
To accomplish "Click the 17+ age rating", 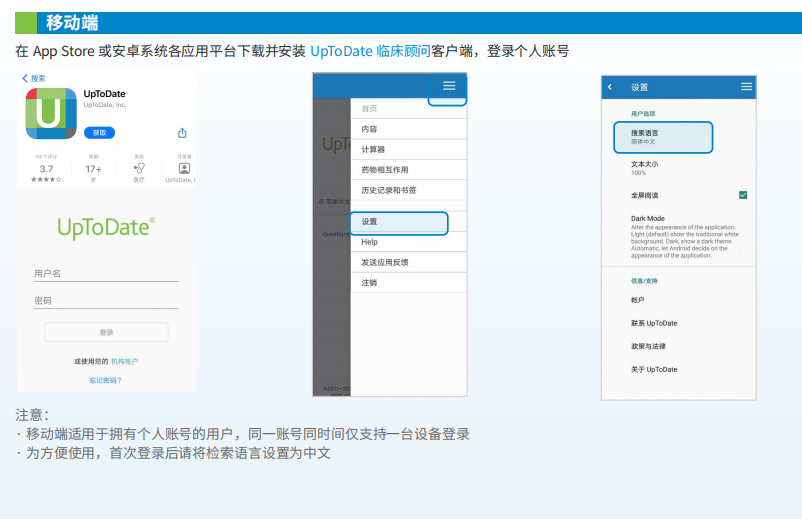I will 93,169.
